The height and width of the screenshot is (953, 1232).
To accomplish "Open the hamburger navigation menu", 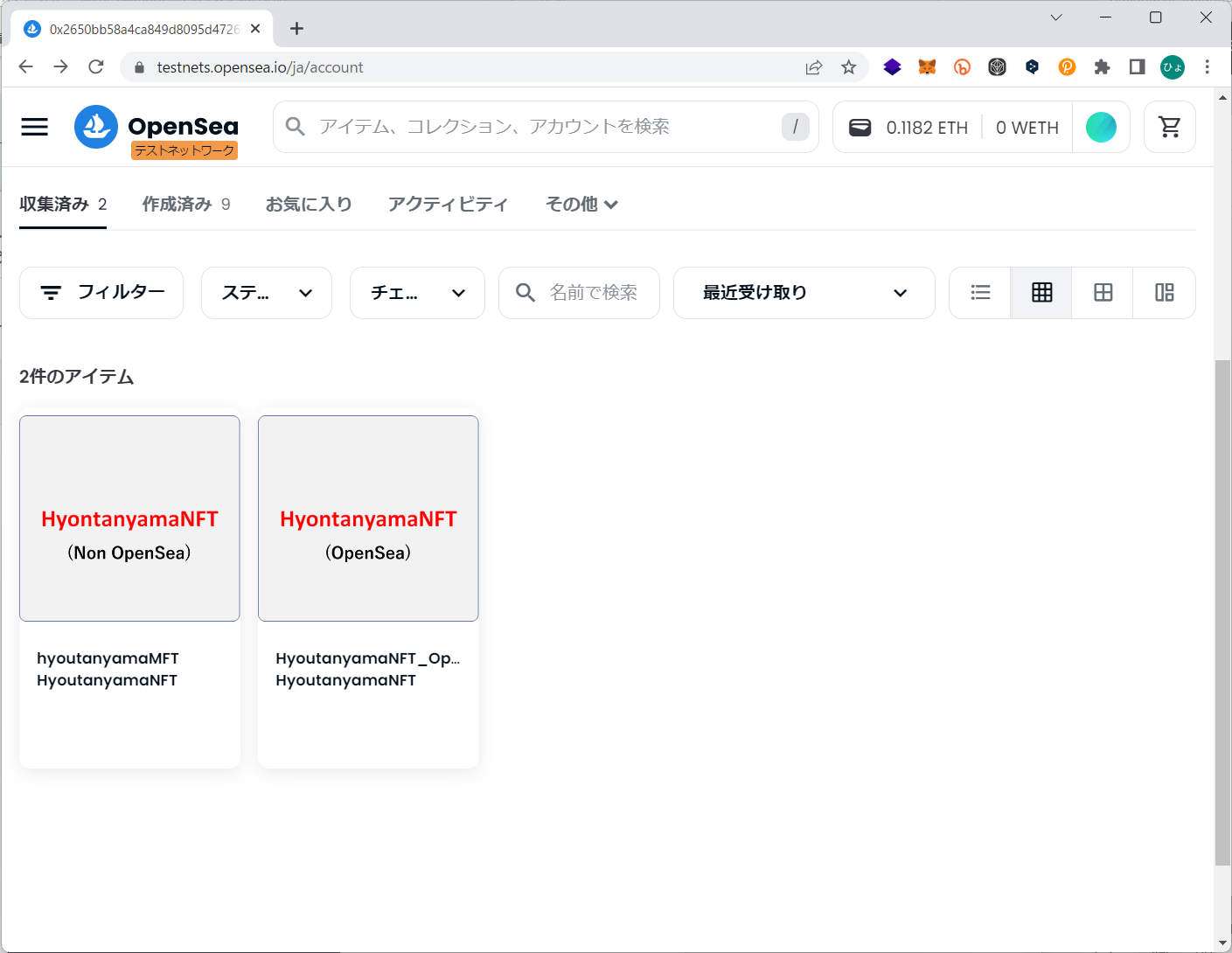I will tap(35, 127).
